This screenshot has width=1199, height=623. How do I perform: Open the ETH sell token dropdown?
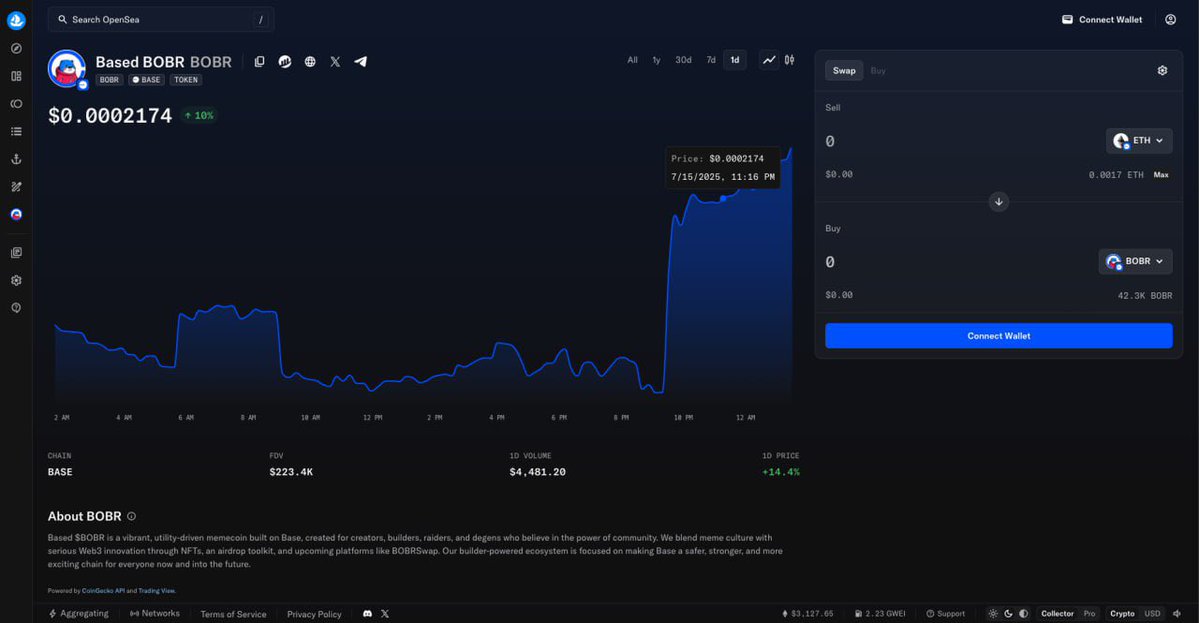click(1139, 141)
